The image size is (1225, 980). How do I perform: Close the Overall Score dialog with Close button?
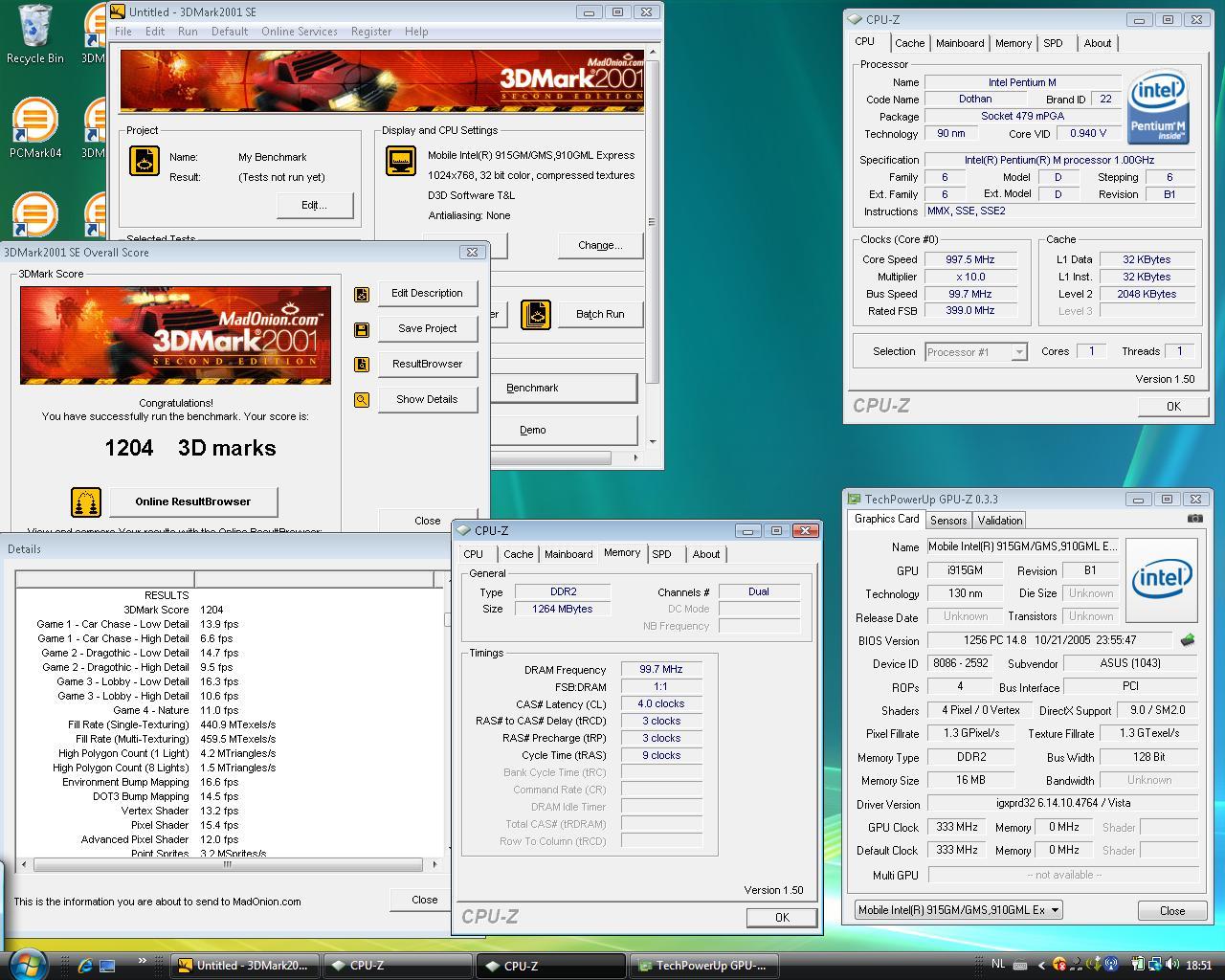pos(427,521)
